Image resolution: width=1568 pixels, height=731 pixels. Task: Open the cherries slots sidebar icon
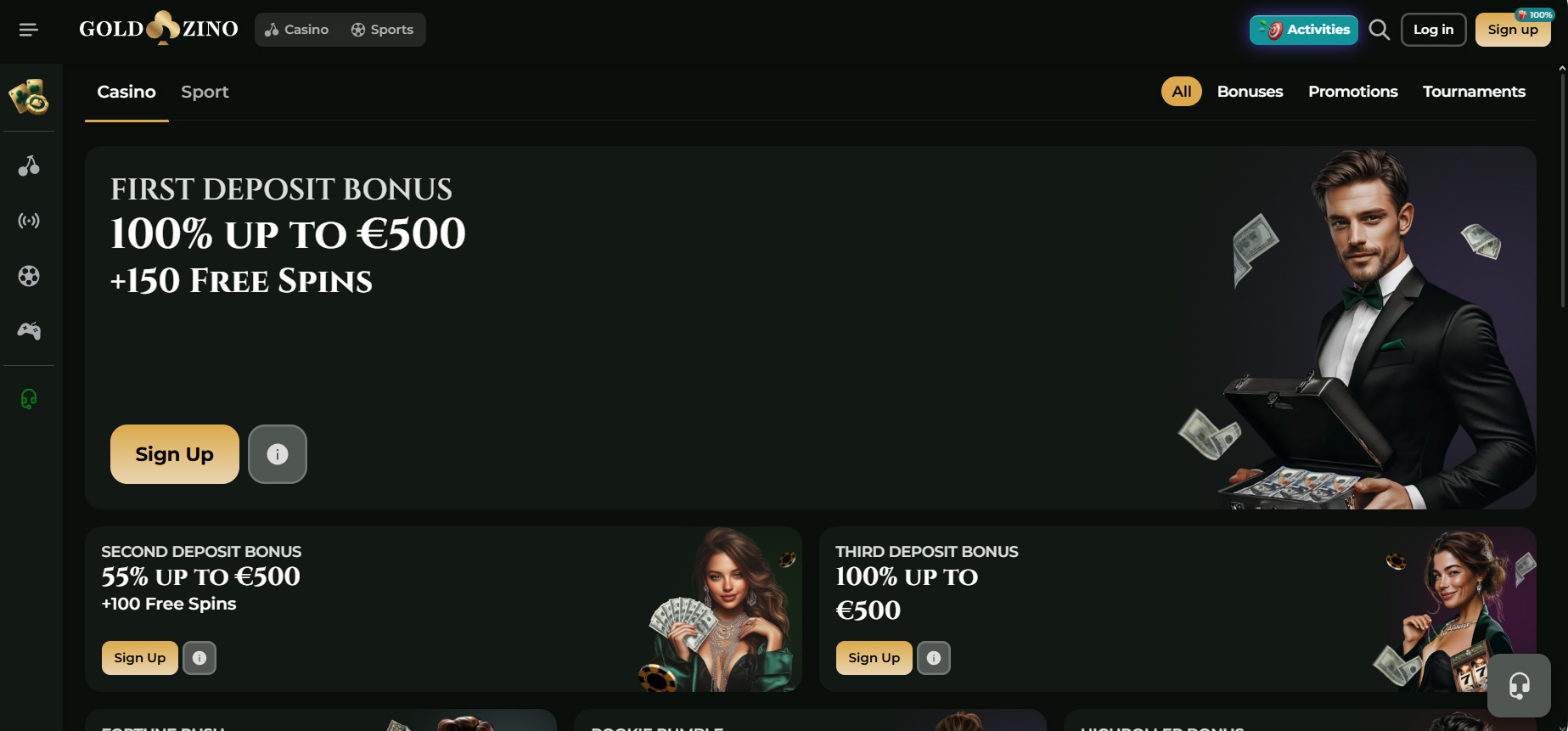tap(29, 166)
